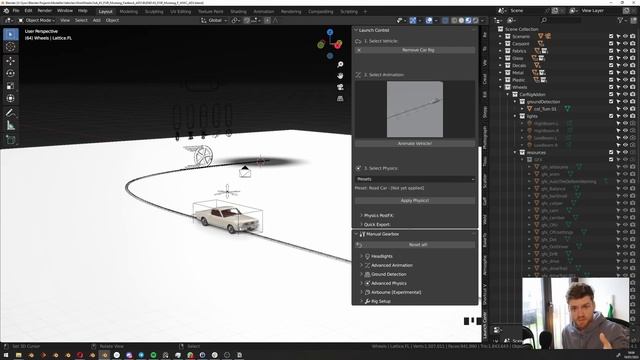Open the File menu
Screen dimensions: 640x360
coord(16,11)
